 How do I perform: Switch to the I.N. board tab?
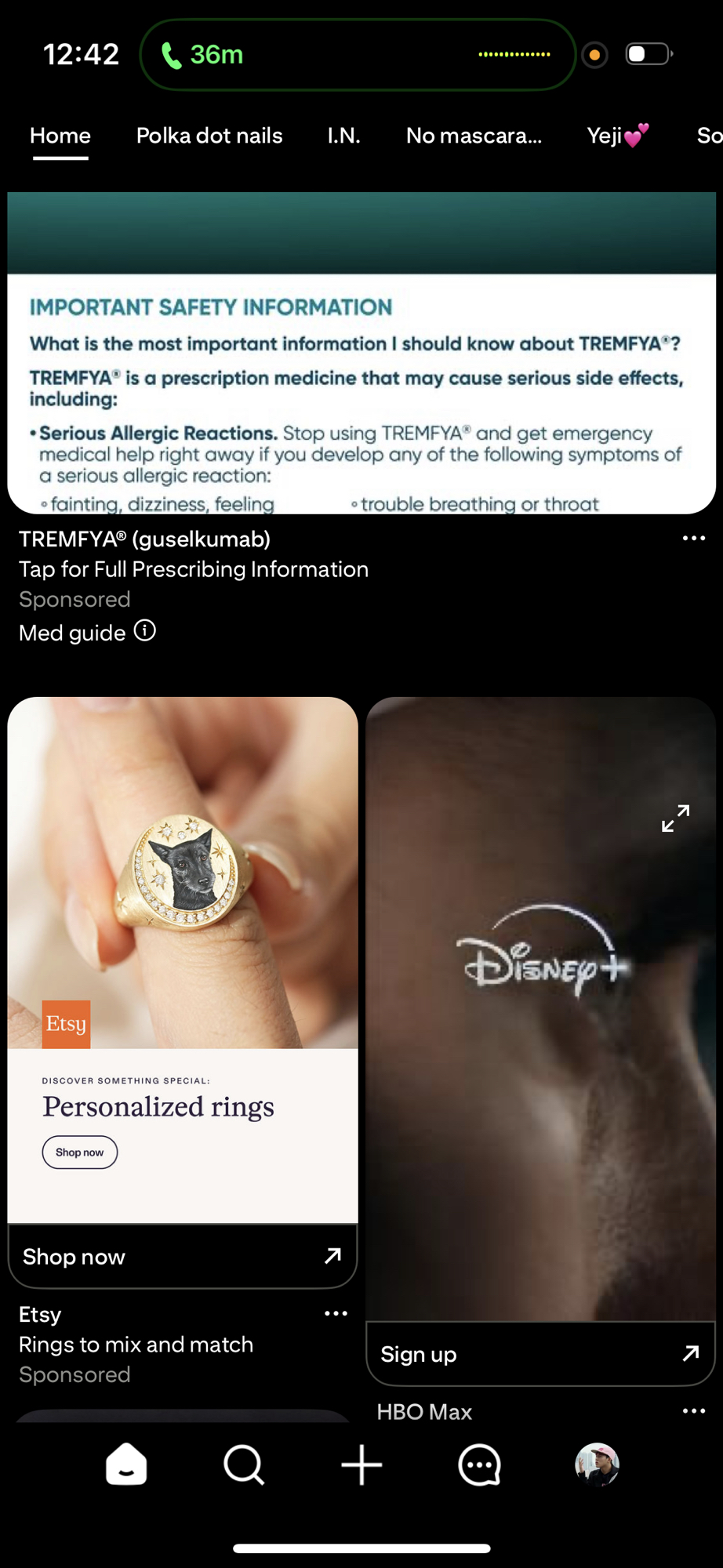point(344,136)
